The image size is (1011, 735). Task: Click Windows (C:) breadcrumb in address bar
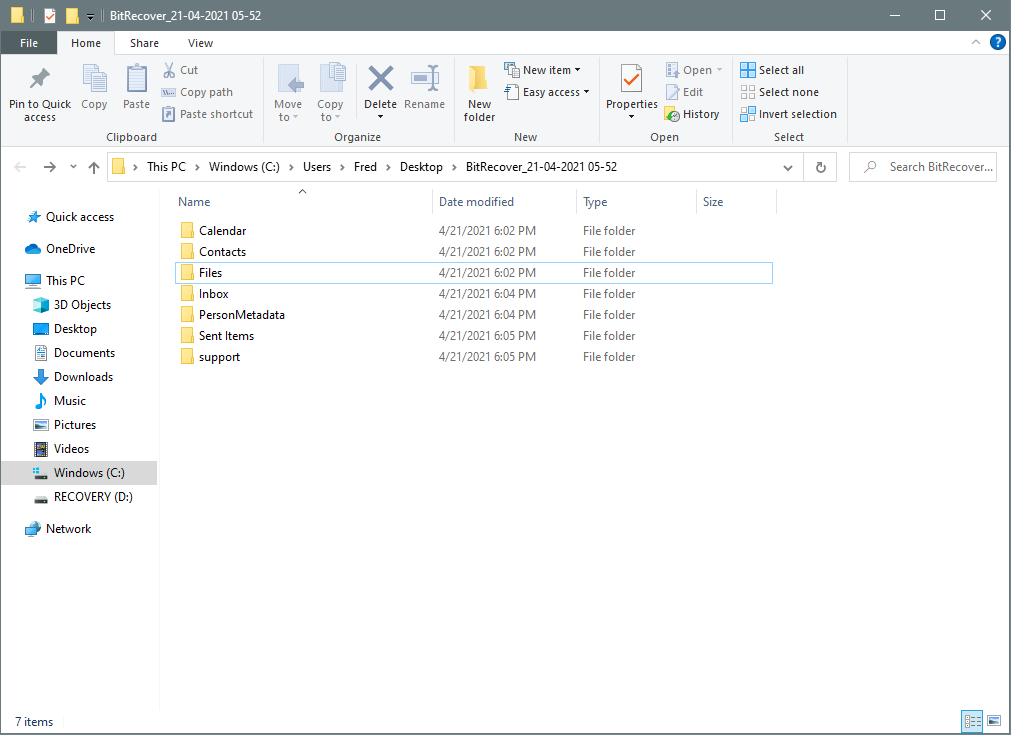point(244,167)
